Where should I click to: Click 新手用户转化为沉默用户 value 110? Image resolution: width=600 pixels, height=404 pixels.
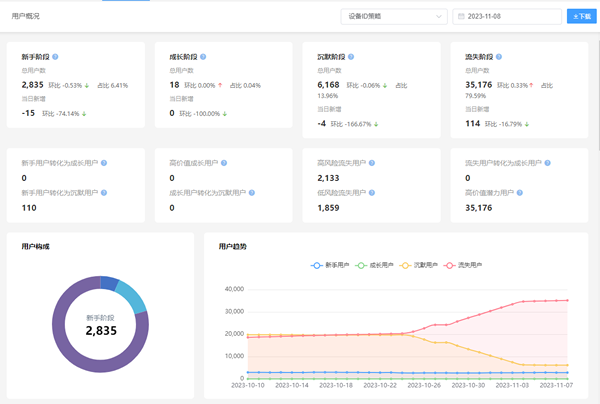tap(29, 208)
